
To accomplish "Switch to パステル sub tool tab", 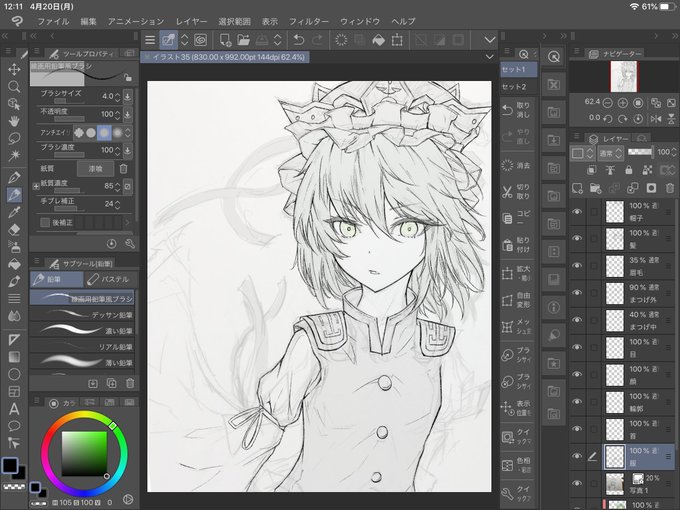I will (110, 279).
